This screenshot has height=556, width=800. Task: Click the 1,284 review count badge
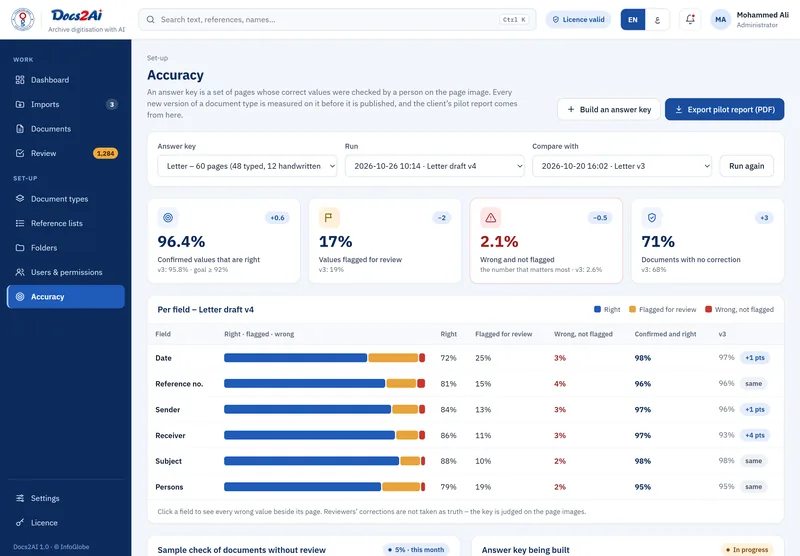106,153
